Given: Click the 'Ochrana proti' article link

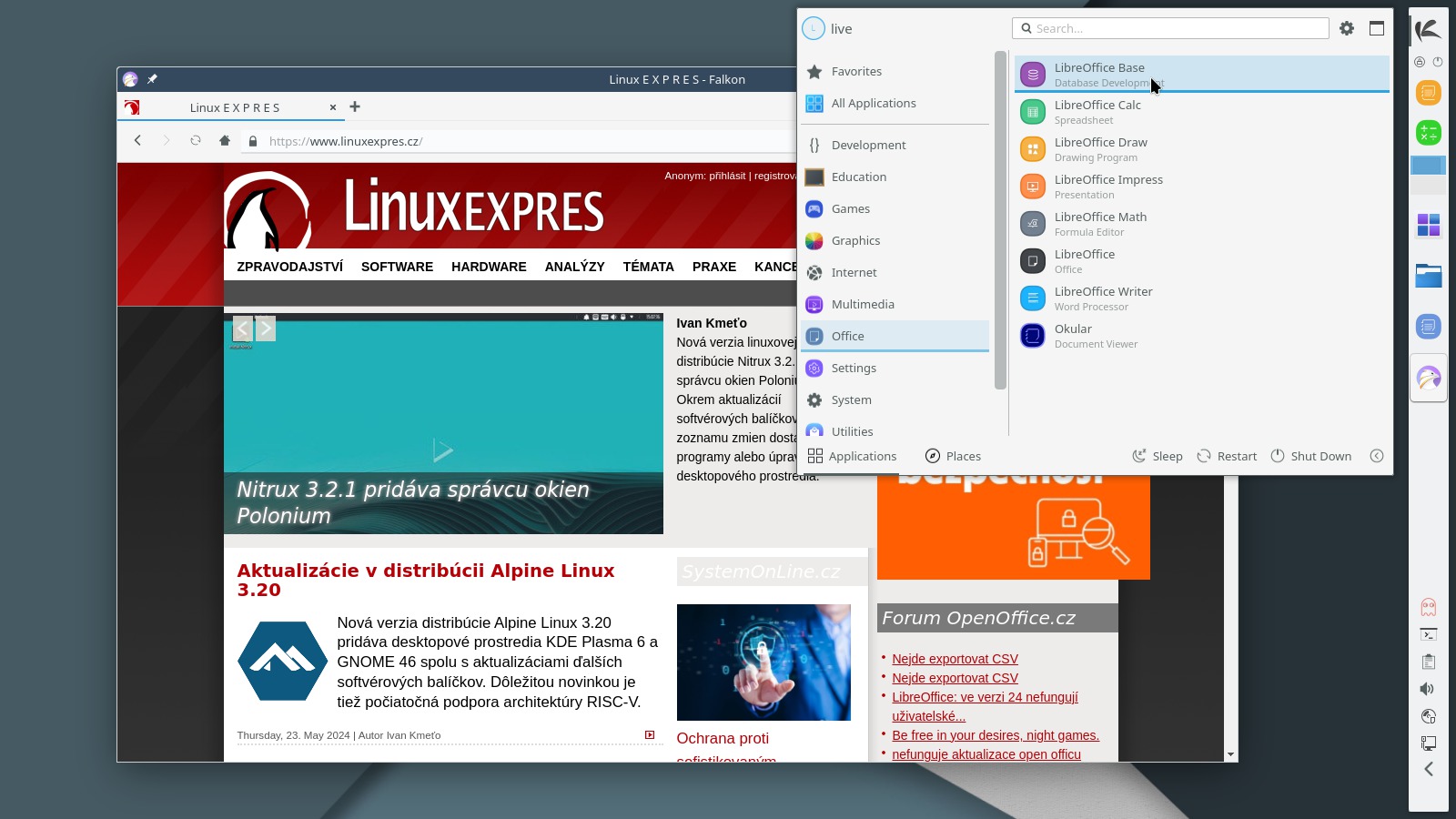Looking at the screenshot, I should pos(723,738).
